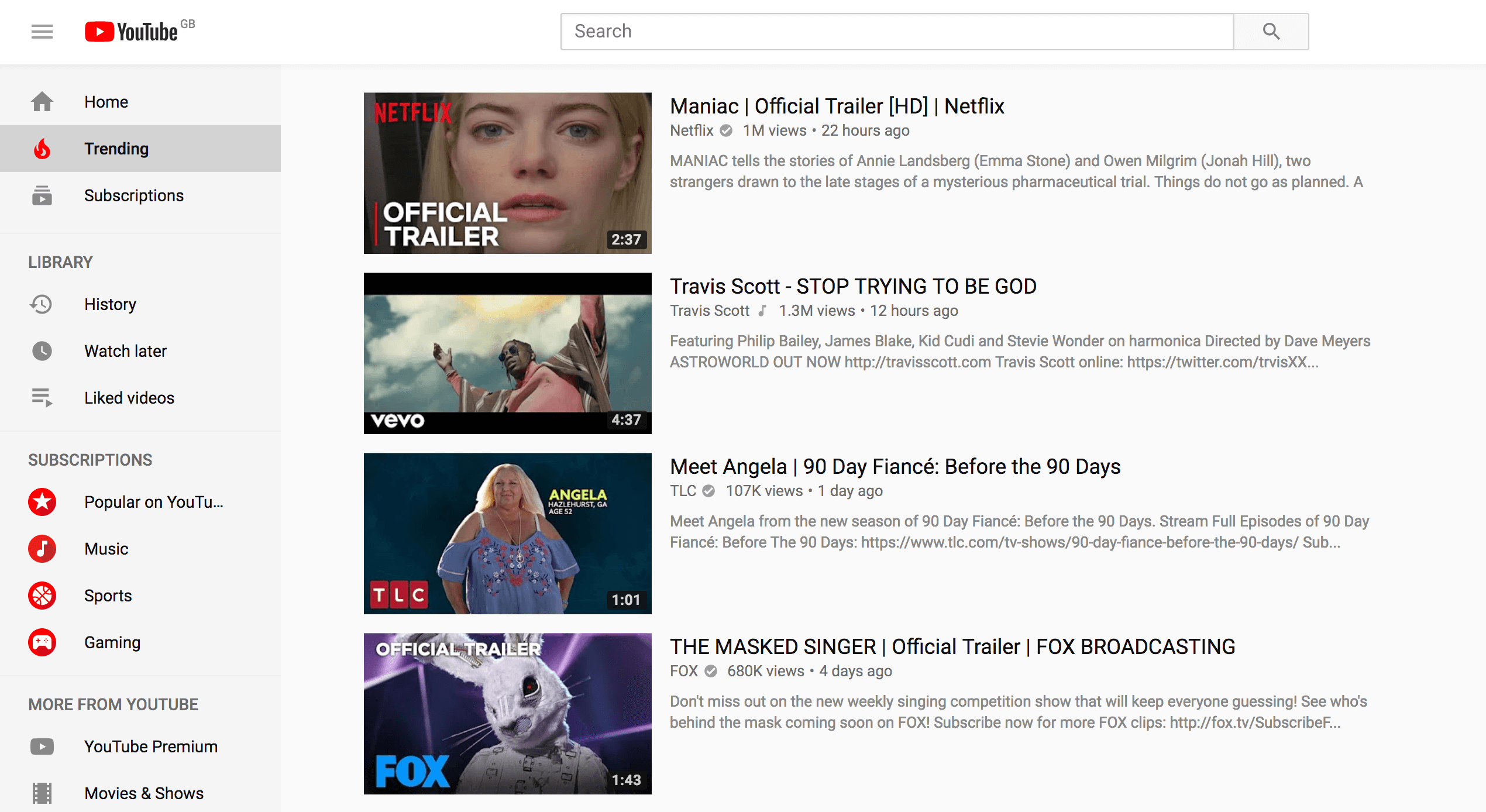
Task: Click the verified badge next to TLC
Action: tap(708, 491)
